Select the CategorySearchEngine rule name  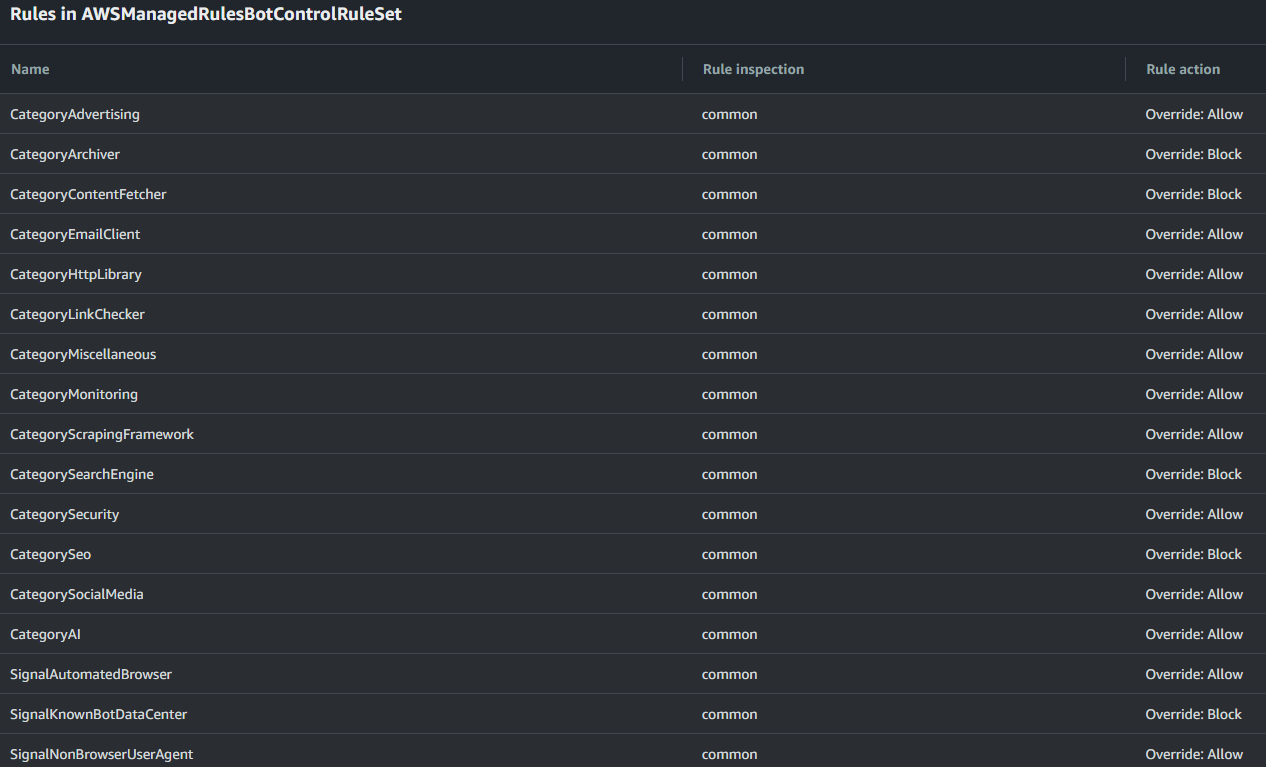(82, 474)
